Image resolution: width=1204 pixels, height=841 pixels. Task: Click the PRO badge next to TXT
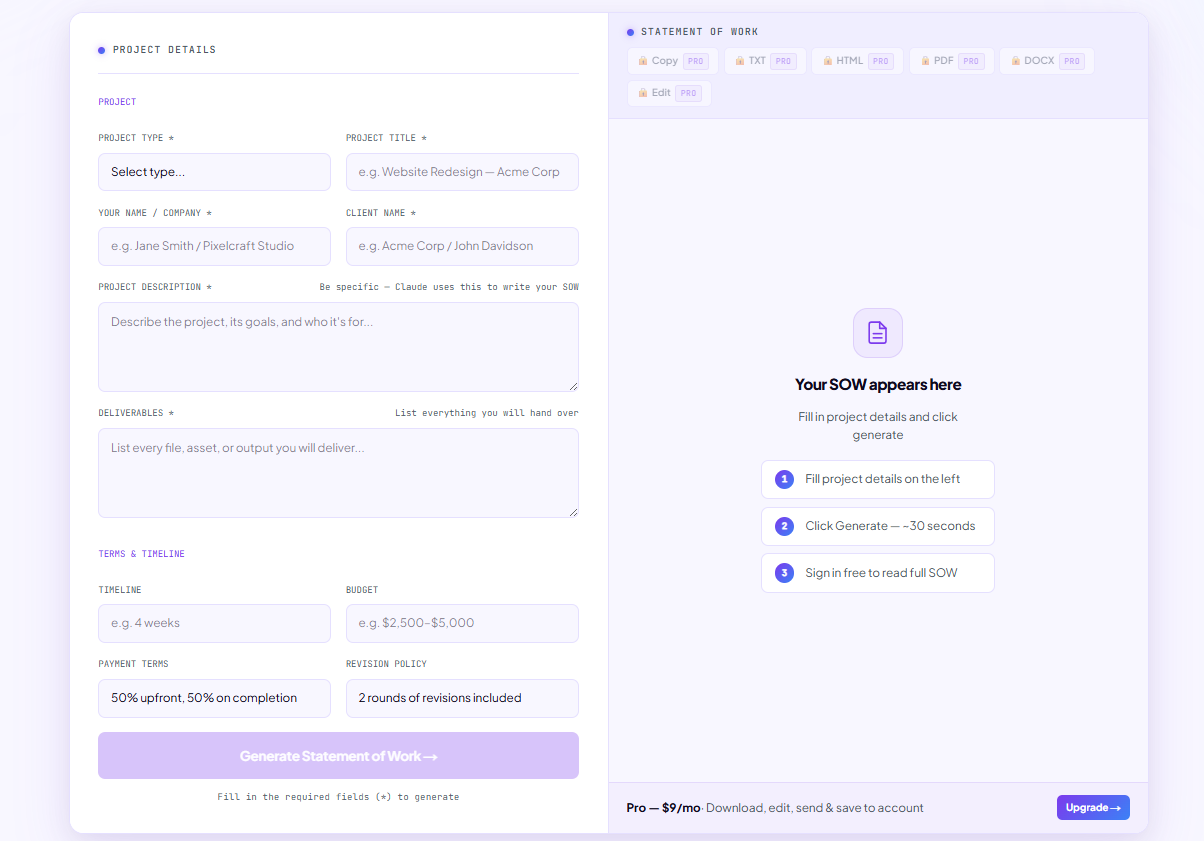point(783,61)
